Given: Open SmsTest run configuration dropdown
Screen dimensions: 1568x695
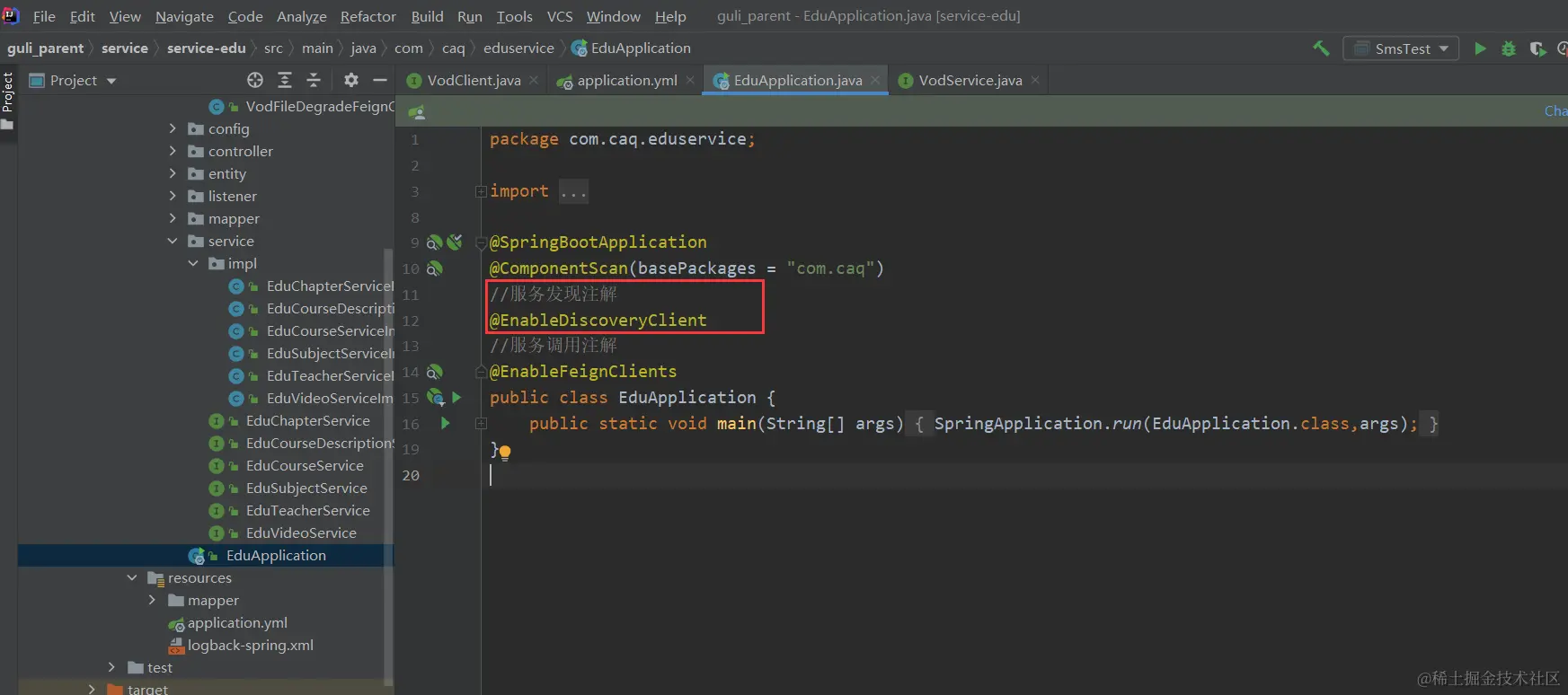Looking at the screenshot, I should [1401, 48].
